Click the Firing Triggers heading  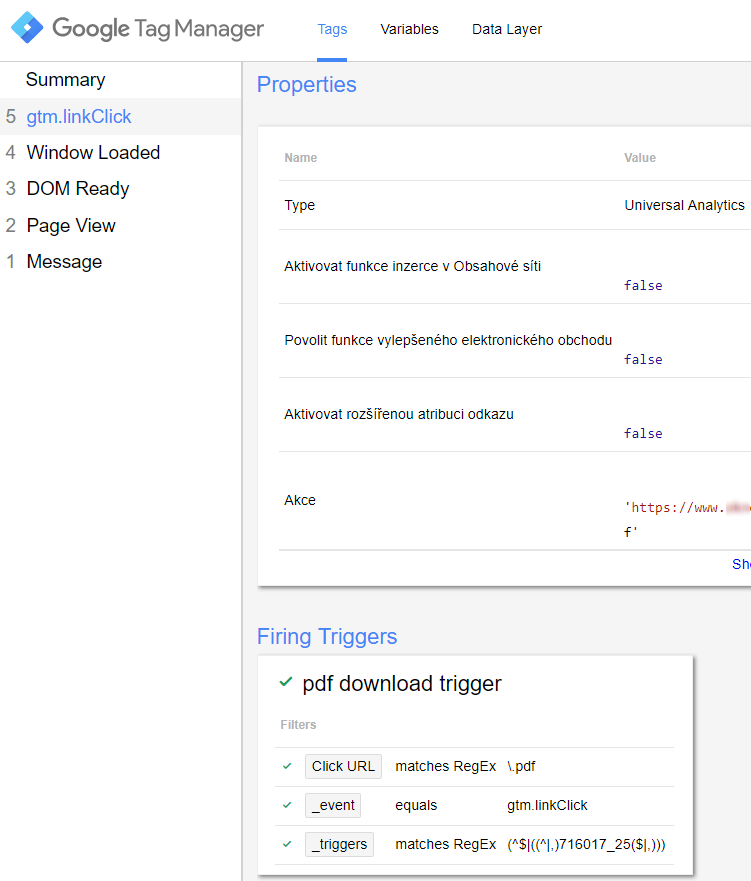click(327, 637)
